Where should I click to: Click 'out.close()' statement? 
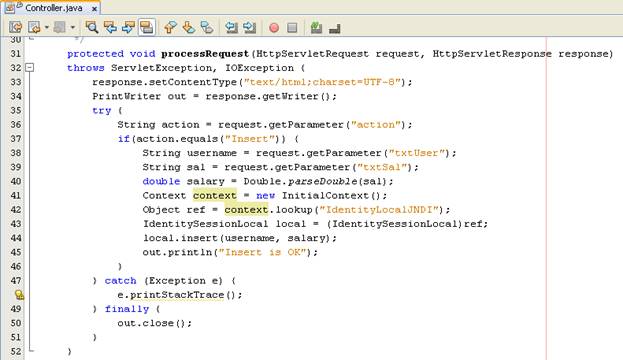pyautogui.click(x=155, y=323)
